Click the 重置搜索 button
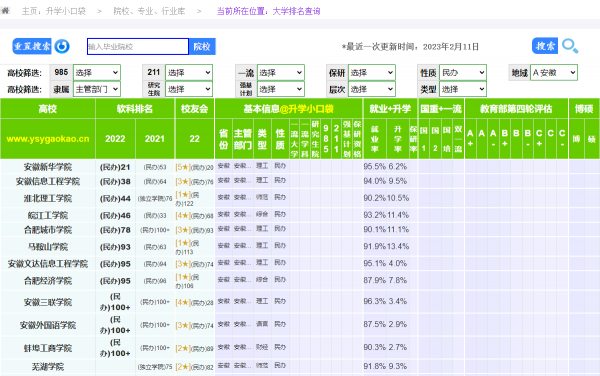Screen dimensions: 600x376 pyautogui.click(x=32, y=46)
